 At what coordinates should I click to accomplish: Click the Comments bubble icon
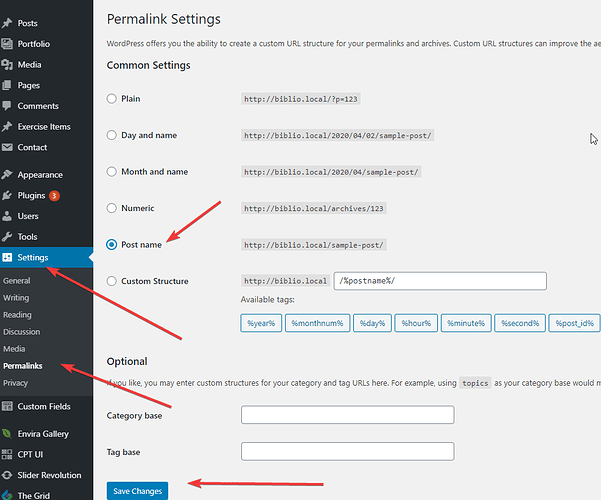click(x=8, y=106)
